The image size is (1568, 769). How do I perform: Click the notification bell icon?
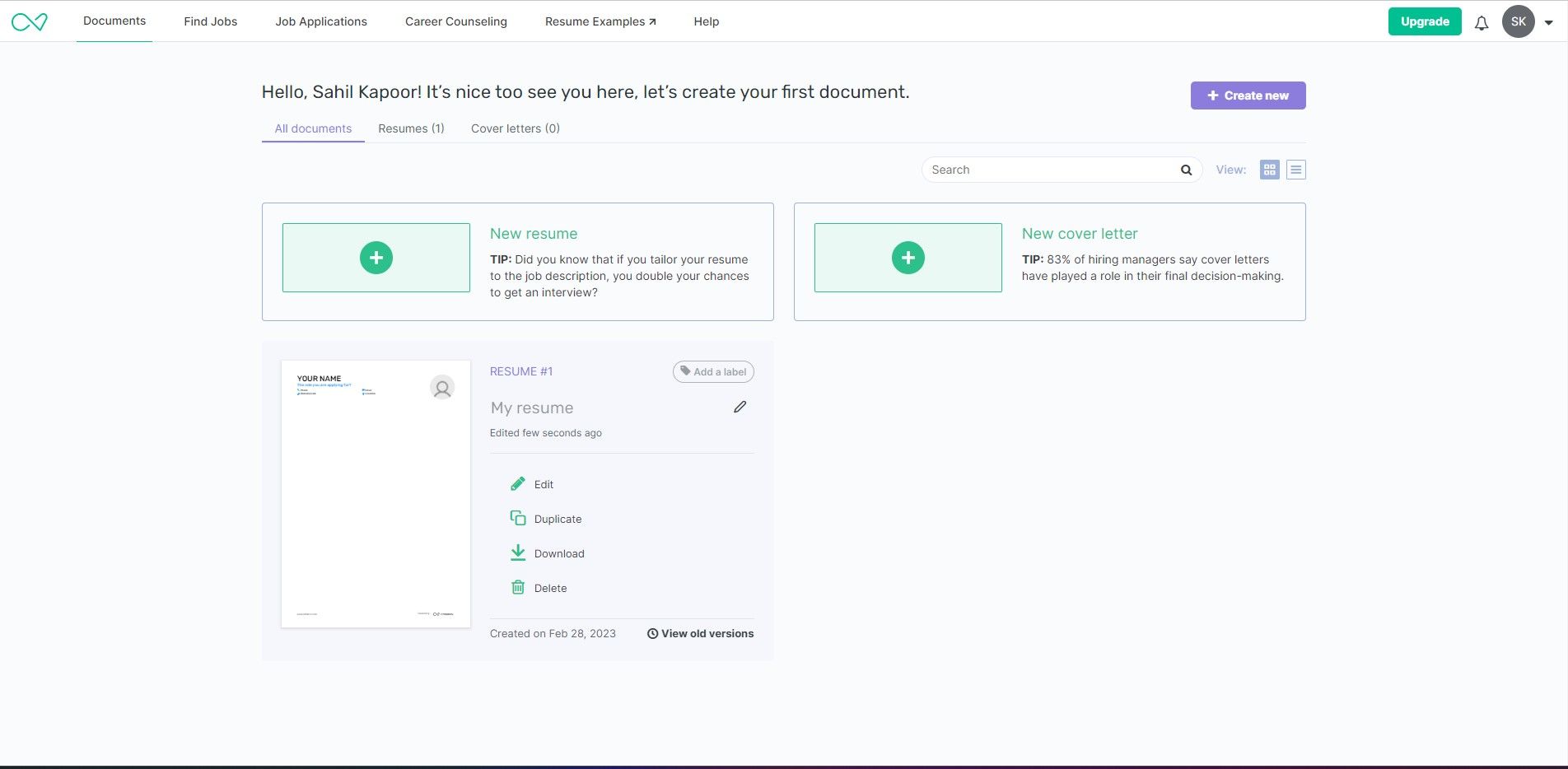(1481, 23)
